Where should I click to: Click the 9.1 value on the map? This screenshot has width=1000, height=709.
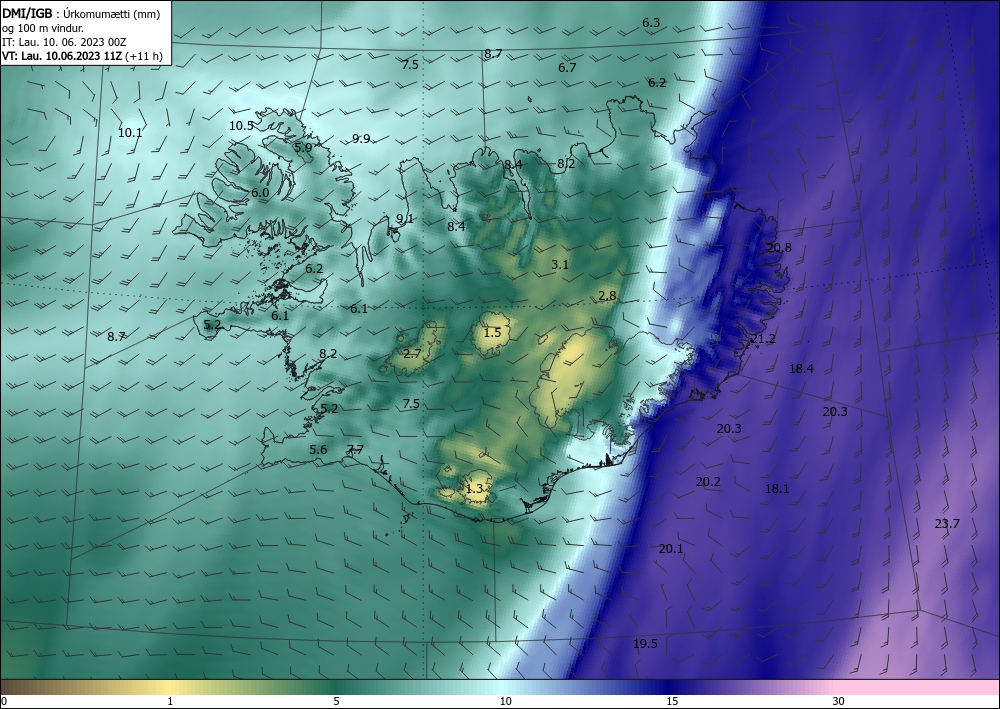[404, 219]
